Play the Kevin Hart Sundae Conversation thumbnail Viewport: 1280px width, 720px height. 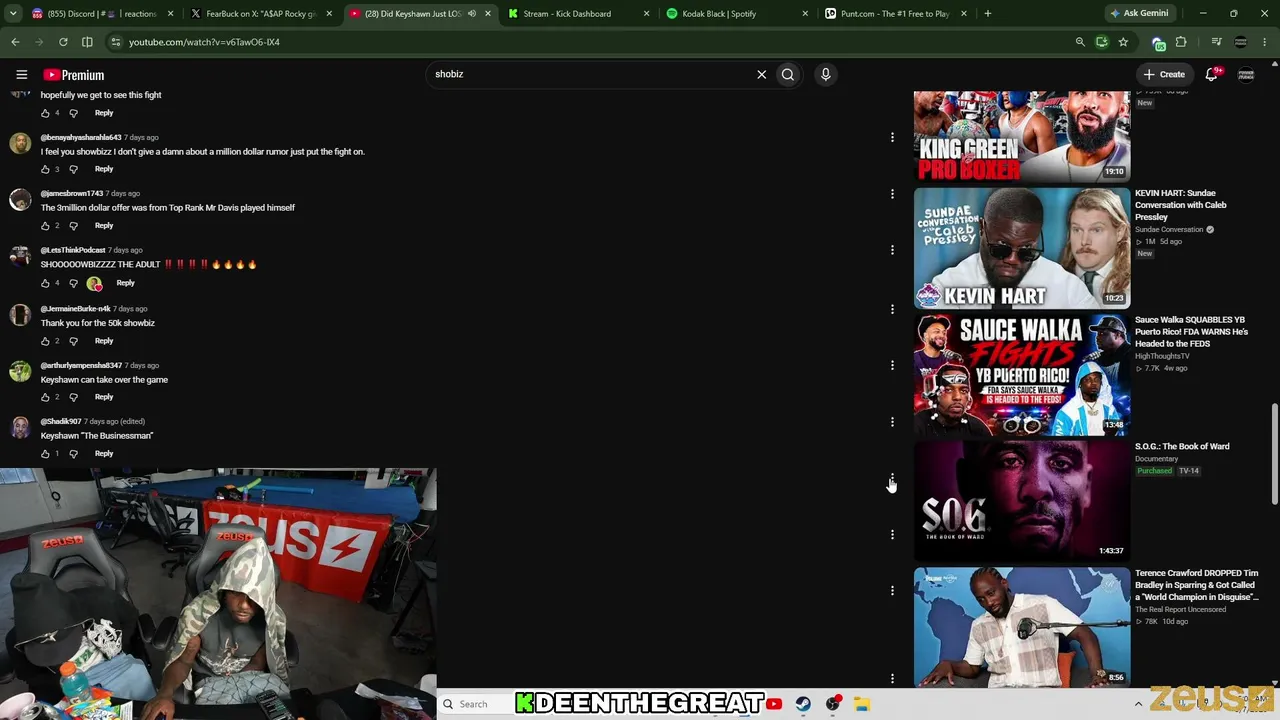point(1022,248)
